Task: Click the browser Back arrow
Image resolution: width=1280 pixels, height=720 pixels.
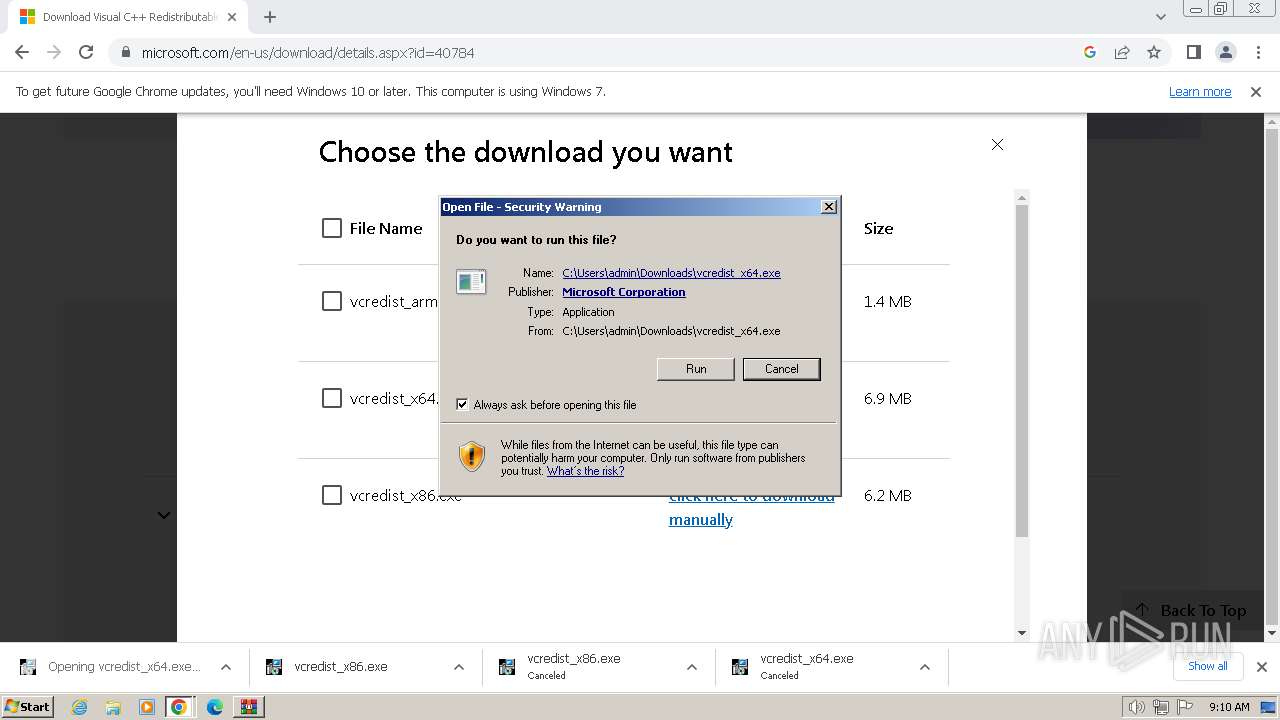Action: click(22, 52)
